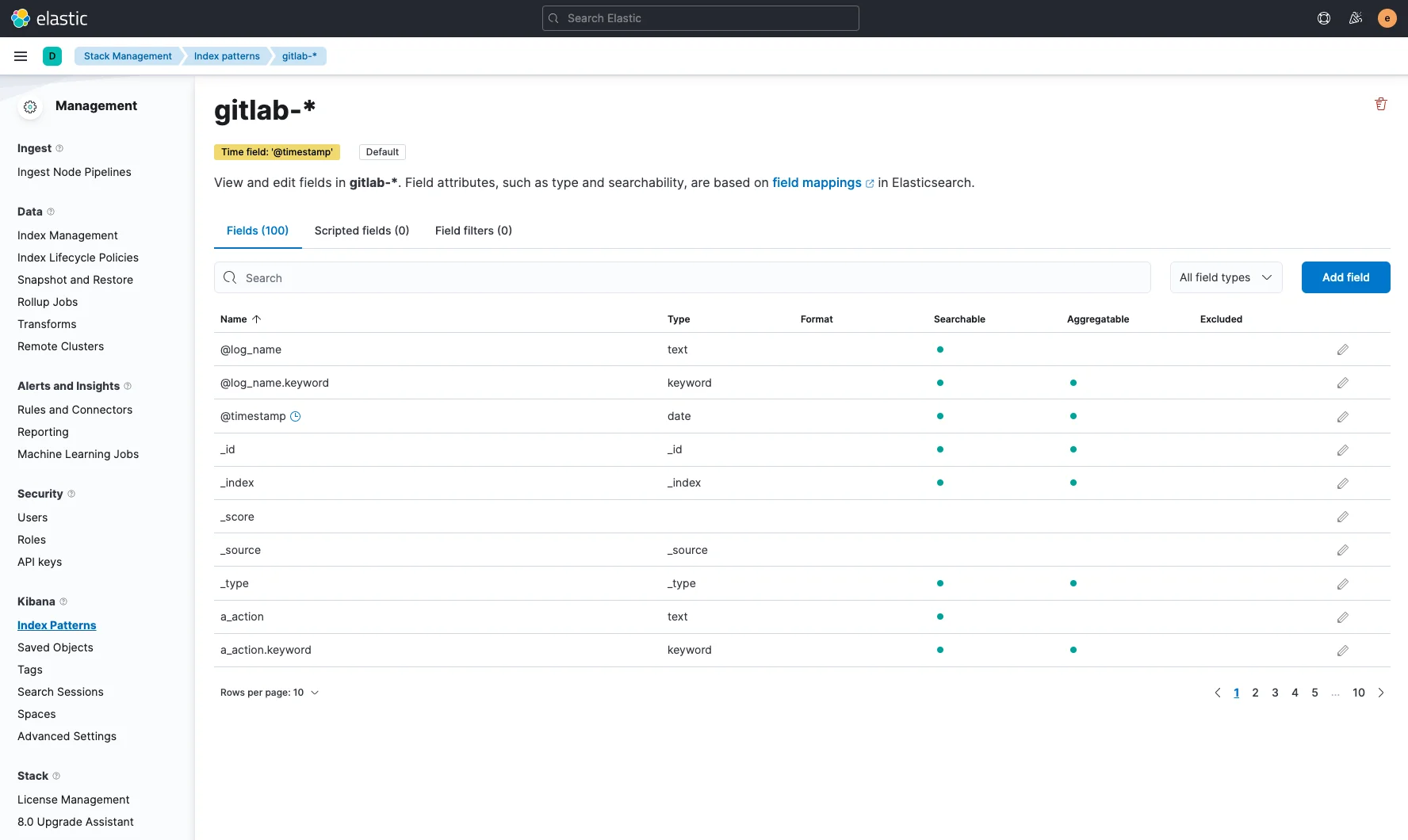This screenshot has width=1408, height=840.
Task: Open the Field filters tab
Action: point(473,231)
